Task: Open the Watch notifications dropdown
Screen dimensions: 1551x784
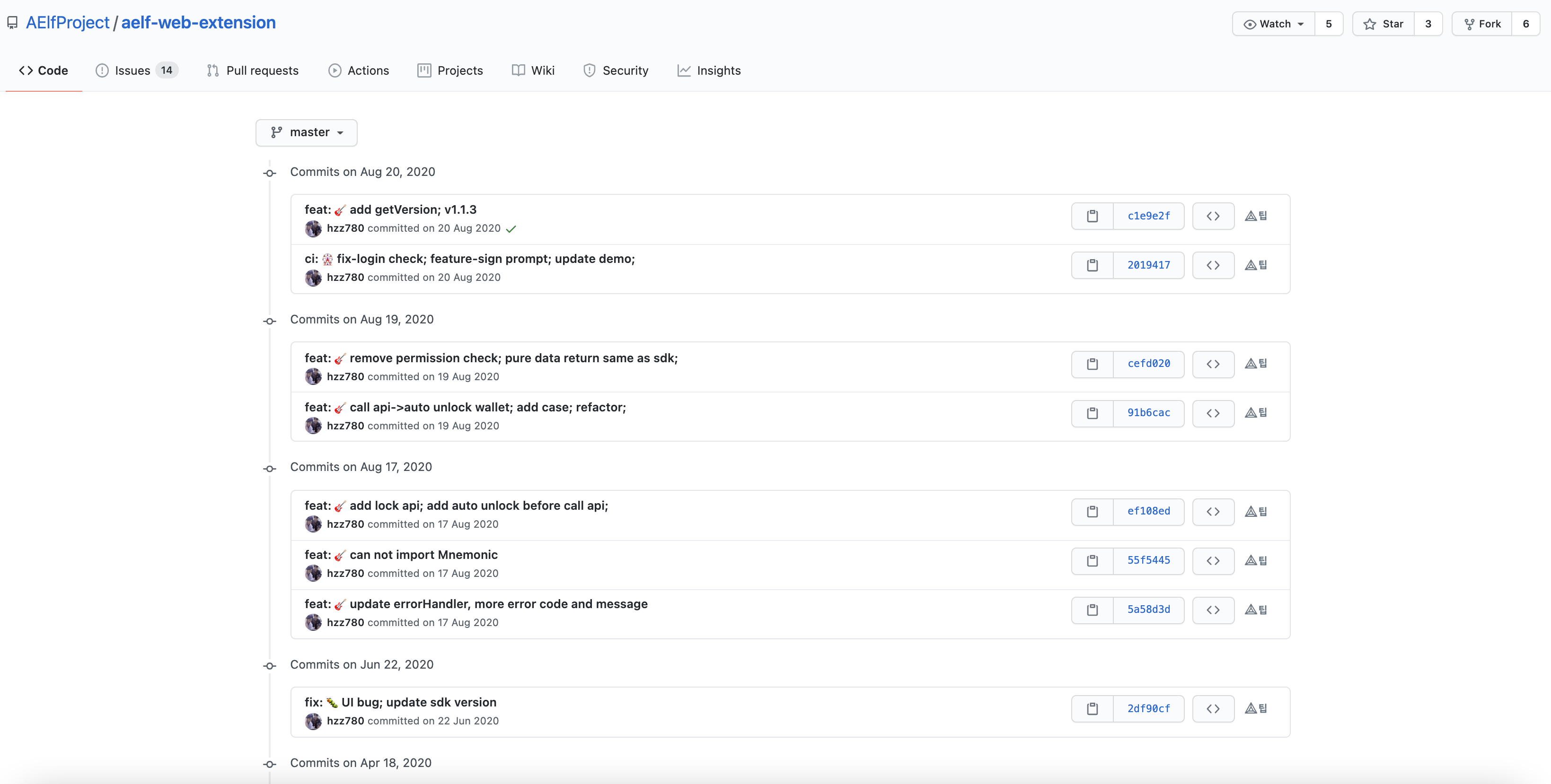Action: click(1273, 24)
